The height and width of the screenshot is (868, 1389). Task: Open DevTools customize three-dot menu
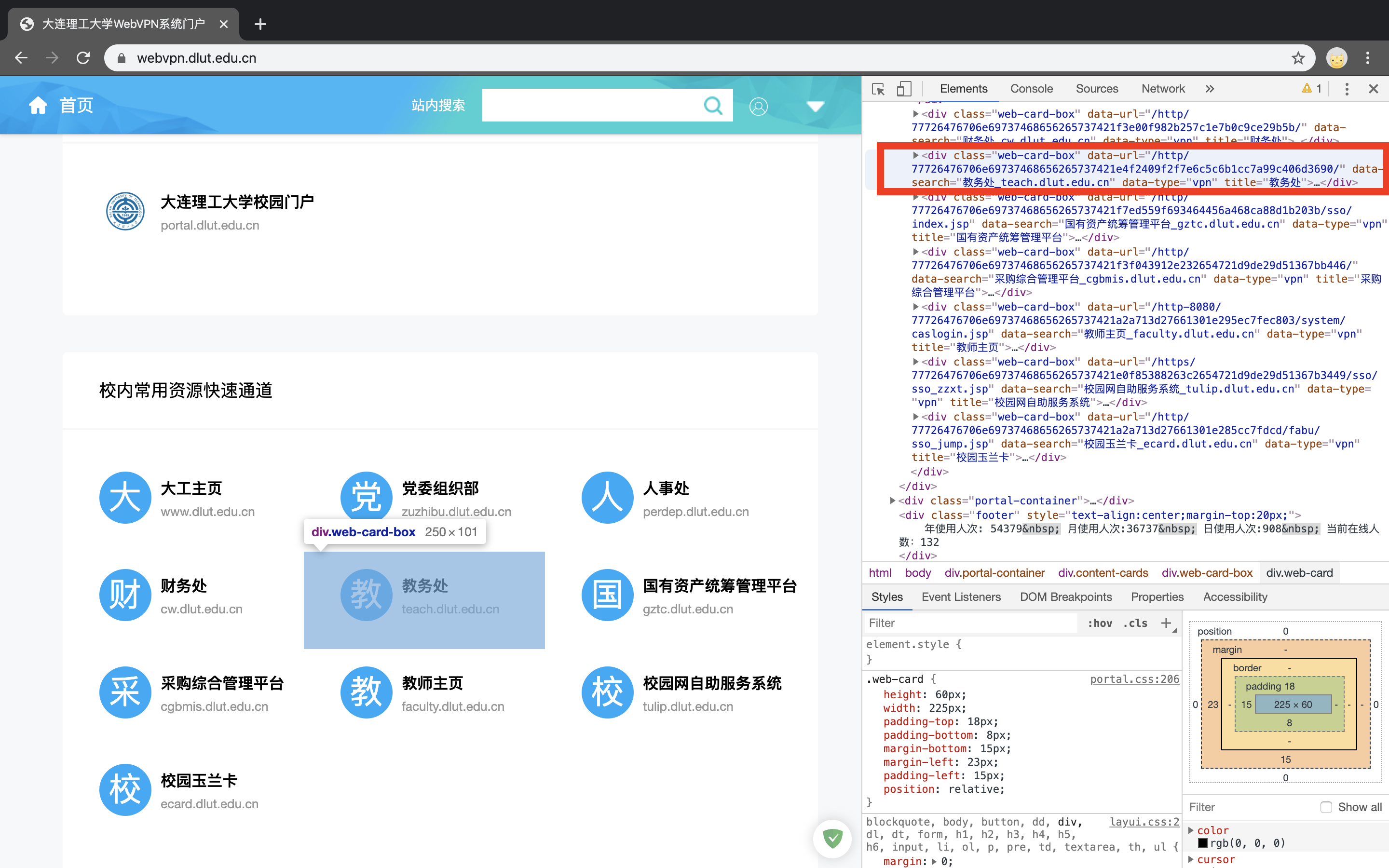point(1347,89)
